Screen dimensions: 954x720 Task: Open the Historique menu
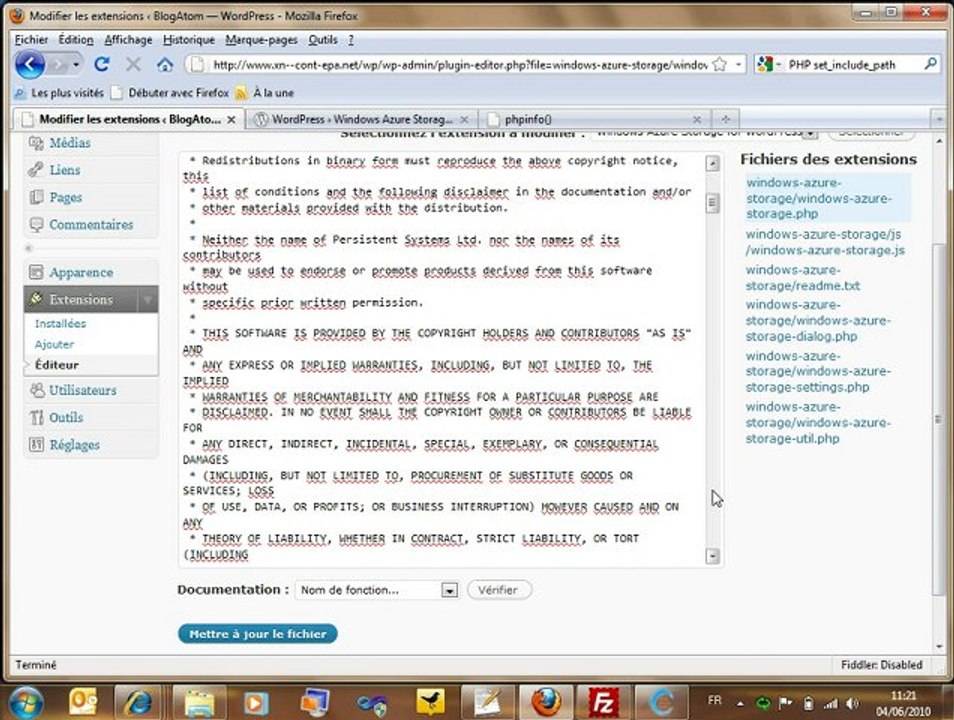click(x=189, y=40)
